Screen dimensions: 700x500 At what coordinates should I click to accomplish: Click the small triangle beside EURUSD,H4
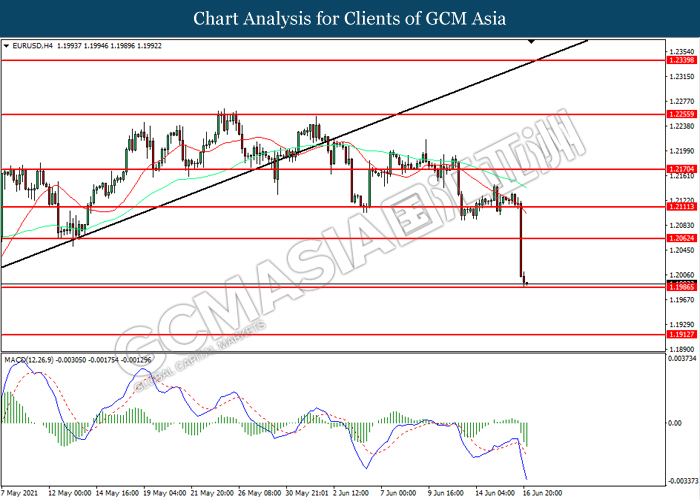pyautogui.click(x=6, y=46)
